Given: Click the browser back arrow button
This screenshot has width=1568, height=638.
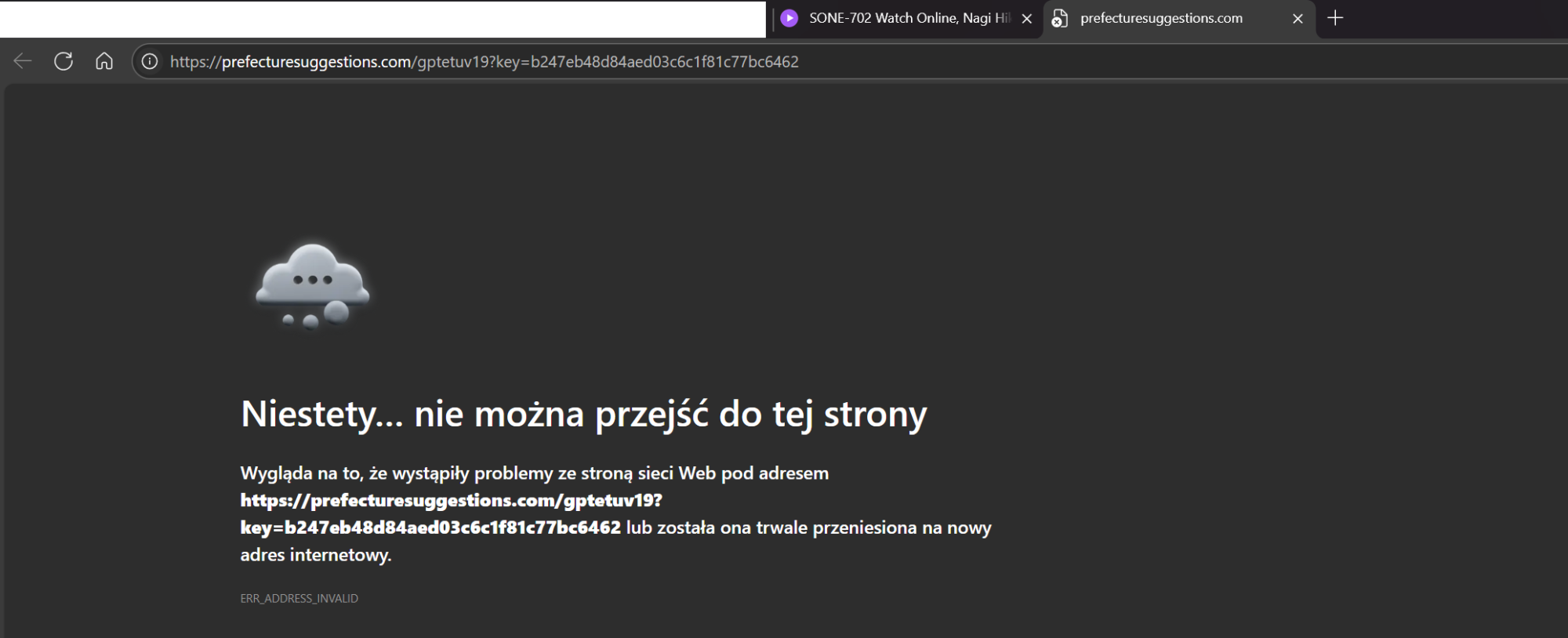Looking at the screenshot, I should click(x=23, y=61).
